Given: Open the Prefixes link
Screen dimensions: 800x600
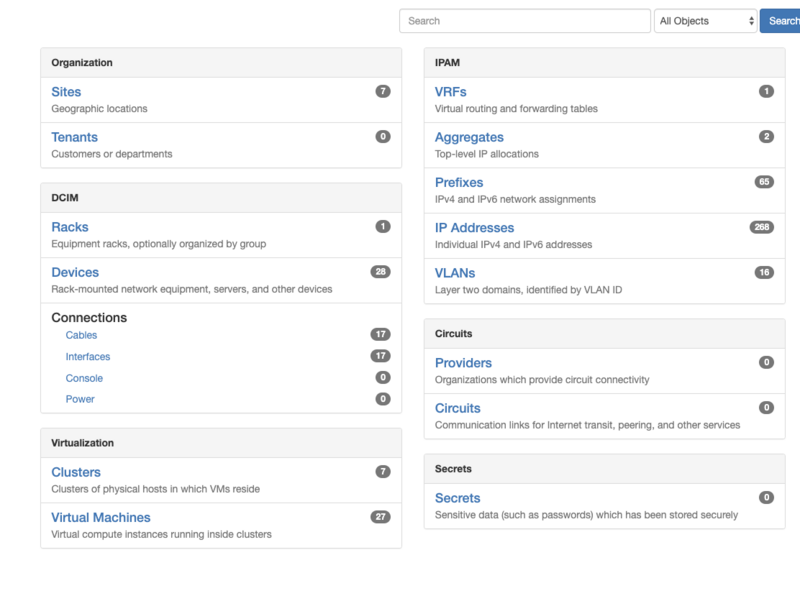Looking at the screenshot, I should tap(459, 183).
